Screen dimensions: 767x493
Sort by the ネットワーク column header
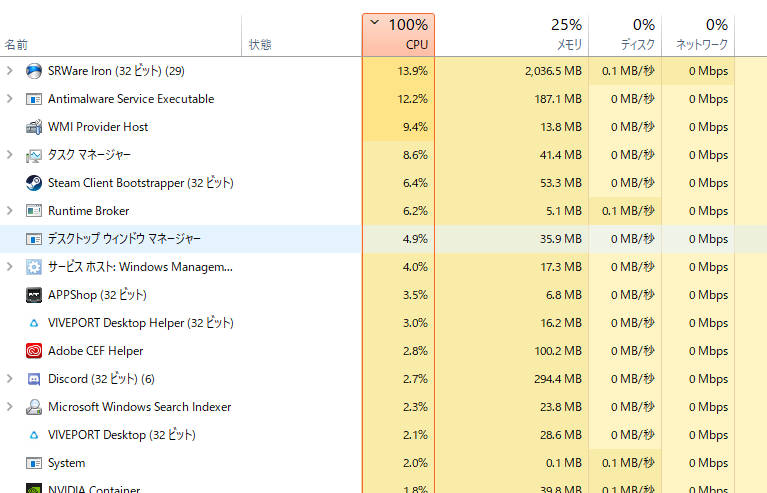point(698,35)
